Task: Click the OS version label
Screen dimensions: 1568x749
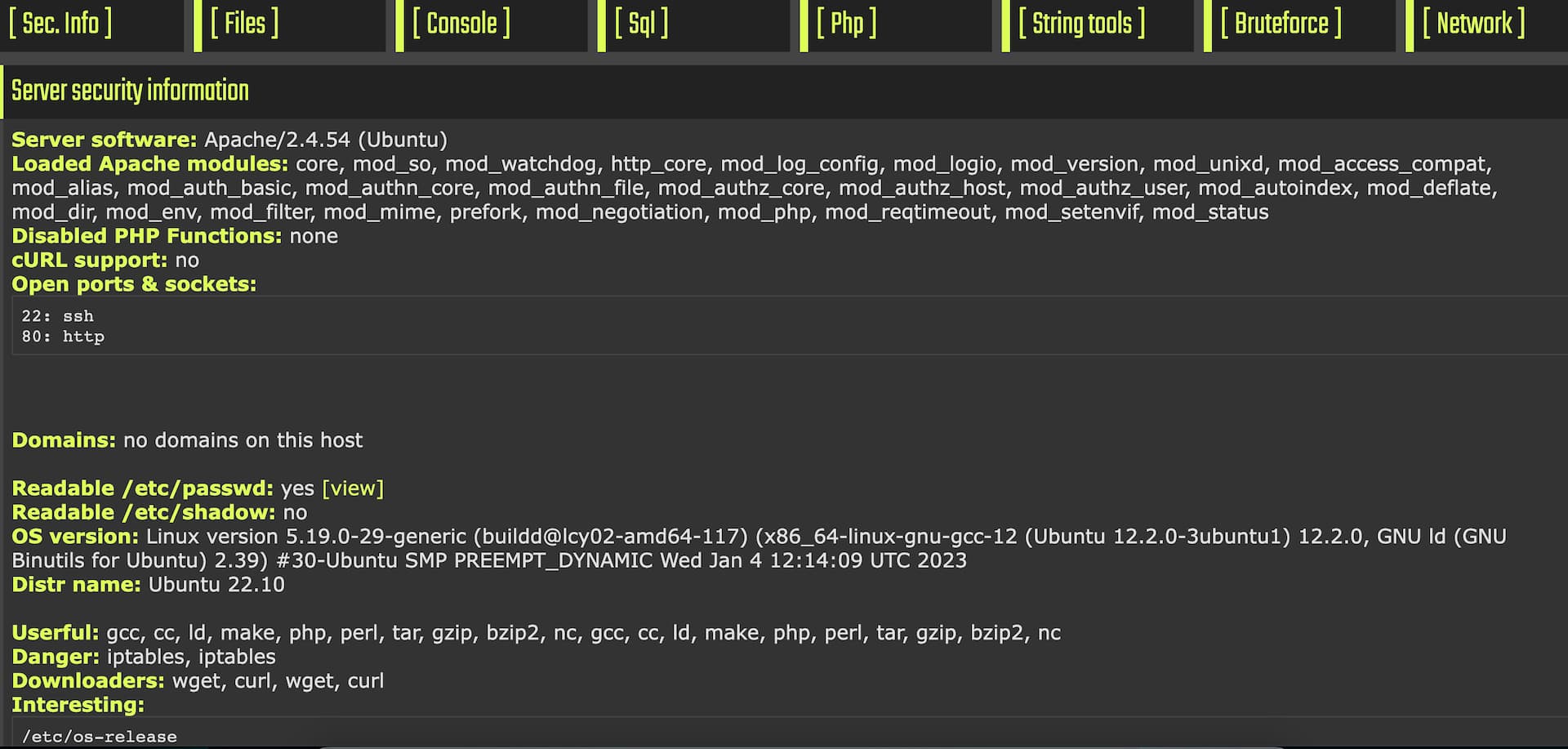Action: click(75, 537)
